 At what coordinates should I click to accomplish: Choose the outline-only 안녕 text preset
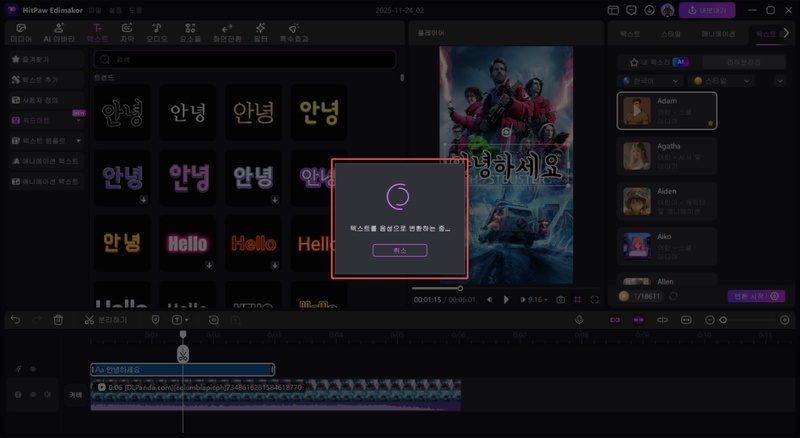coord(122,112)
